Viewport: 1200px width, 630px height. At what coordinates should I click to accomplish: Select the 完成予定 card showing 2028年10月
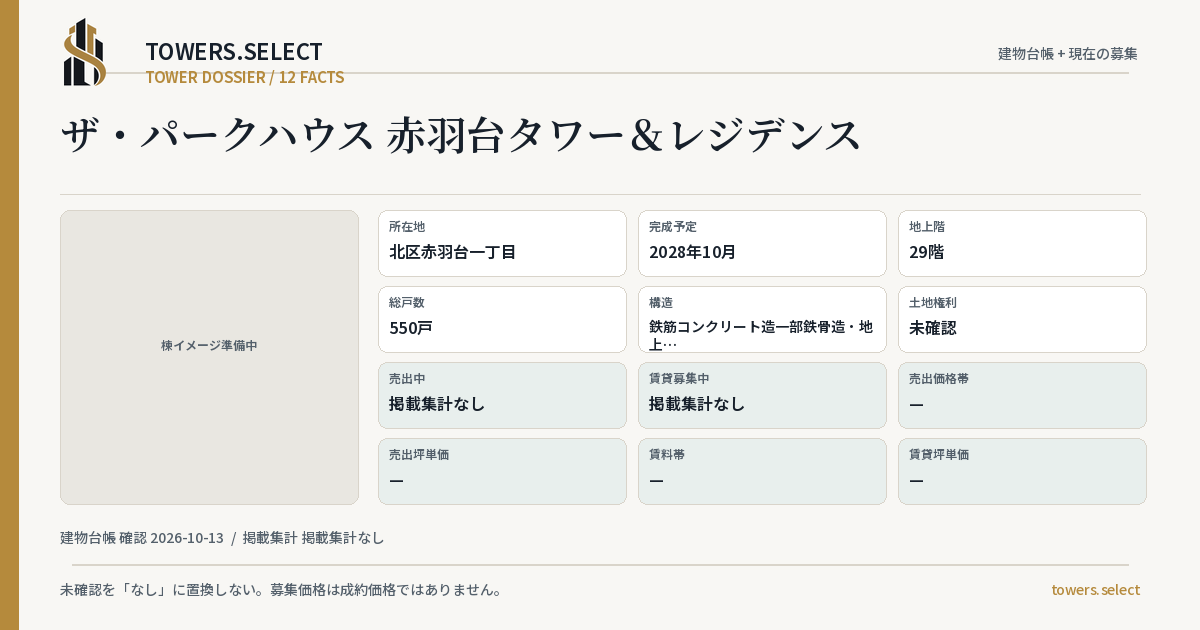pyautogui.click(x=762, y=243)
